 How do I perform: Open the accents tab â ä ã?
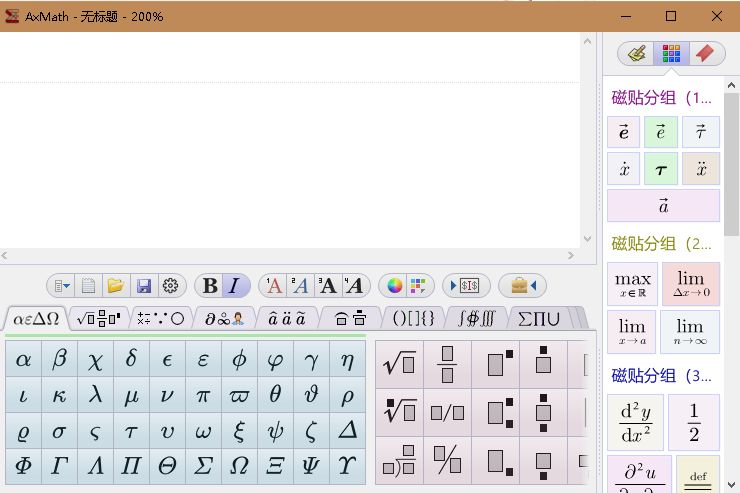click(x=287, y=319)
